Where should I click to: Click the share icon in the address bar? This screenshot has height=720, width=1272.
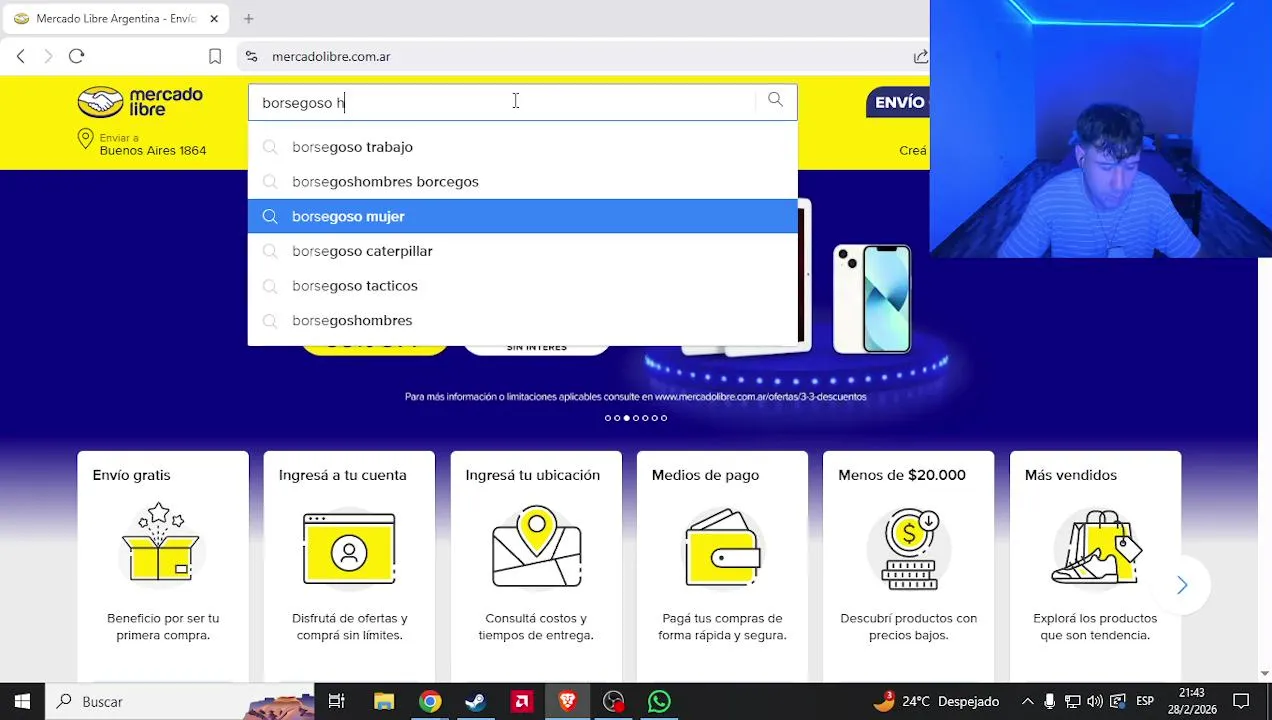(x=920, y=56)
